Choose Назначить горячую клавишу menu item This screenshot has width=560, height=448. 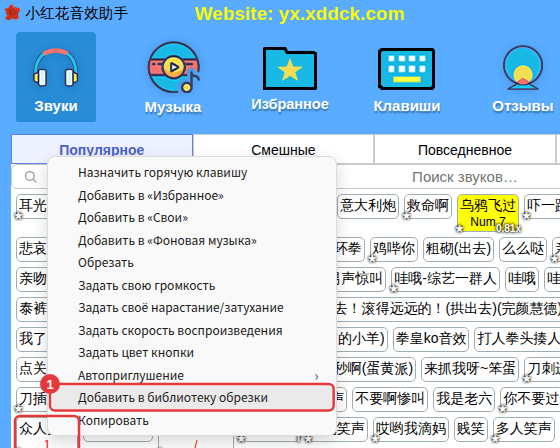click(x=162, y=173)
